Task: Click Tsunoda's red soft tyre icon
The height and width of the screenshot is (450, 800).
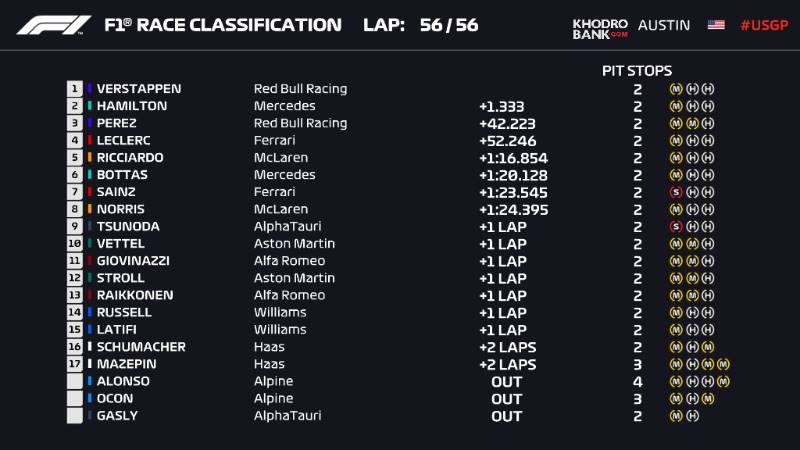Action: pos(676,226)
